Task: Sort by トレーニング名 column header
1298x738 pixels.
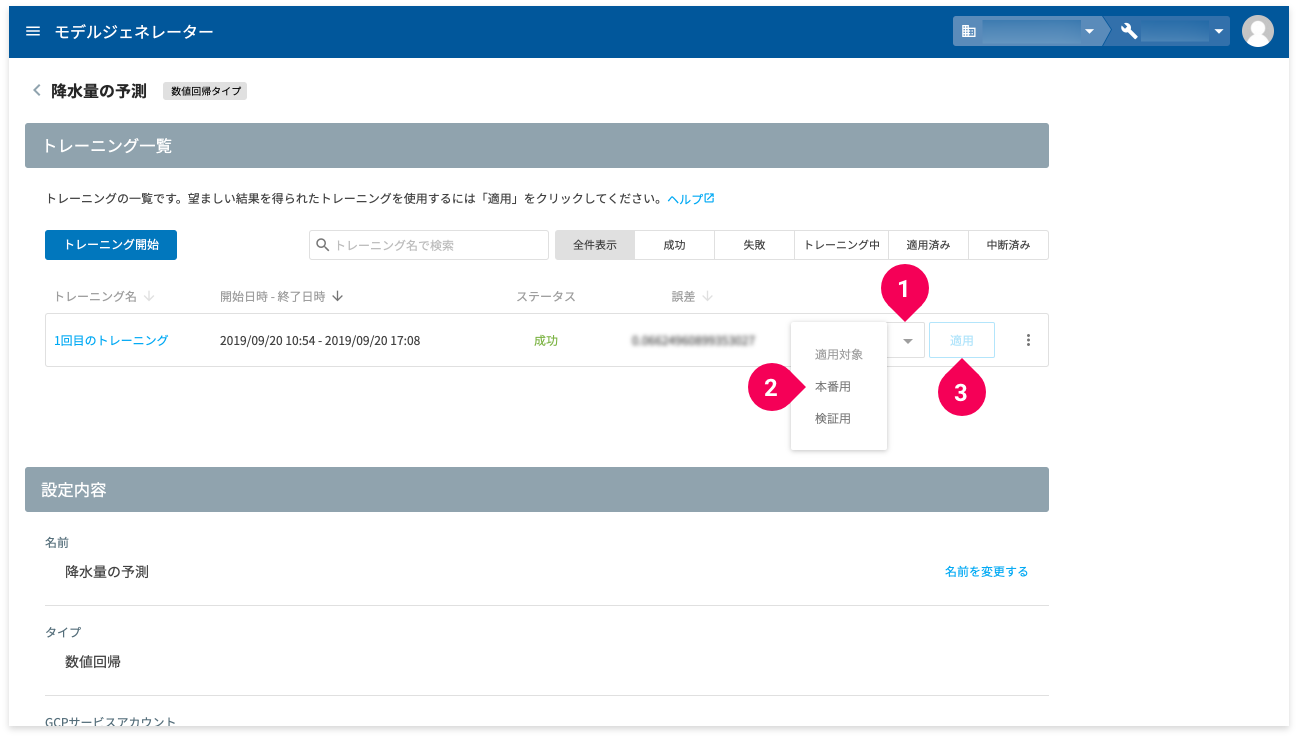Action: [104, 296]
